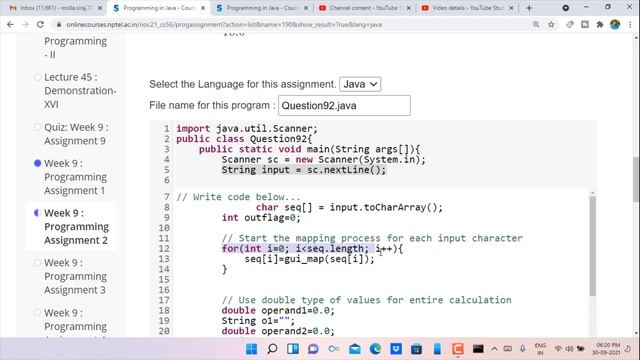Open the Chrome three-dot menu

pos(630,24)
